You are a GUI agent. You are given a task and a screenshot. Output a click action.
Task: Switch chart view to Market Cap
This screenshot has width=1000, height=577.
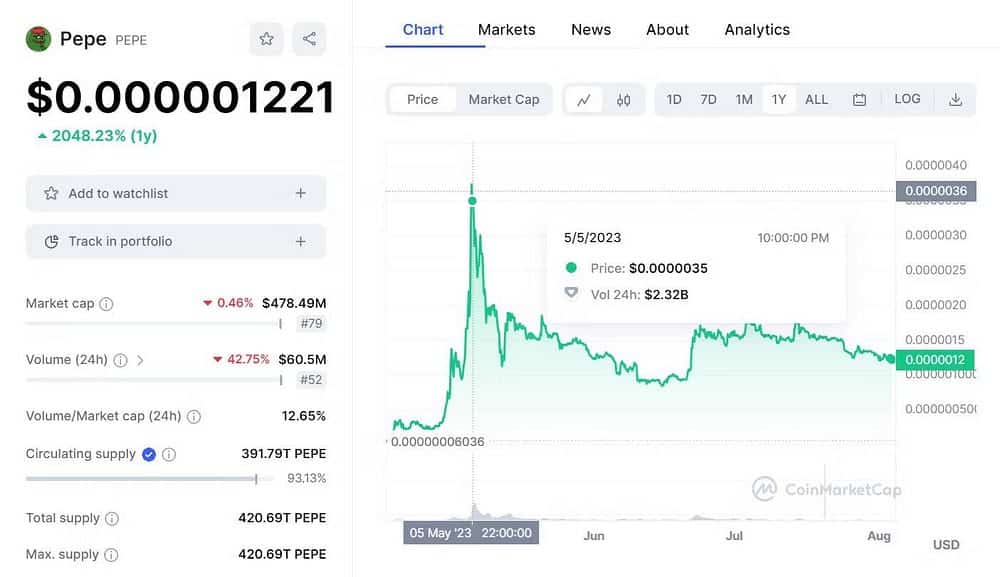coord(502,99)
